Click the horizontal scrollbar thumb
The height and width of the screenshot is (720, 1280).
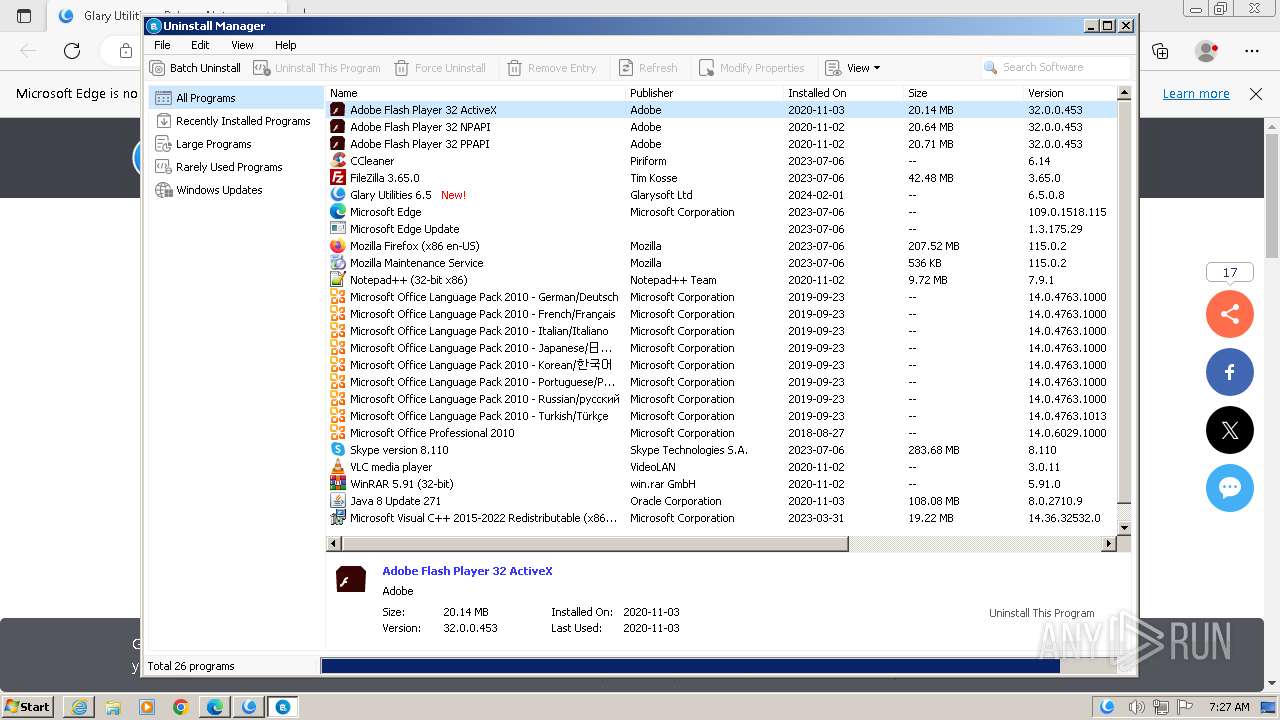[x=595, y=544]
